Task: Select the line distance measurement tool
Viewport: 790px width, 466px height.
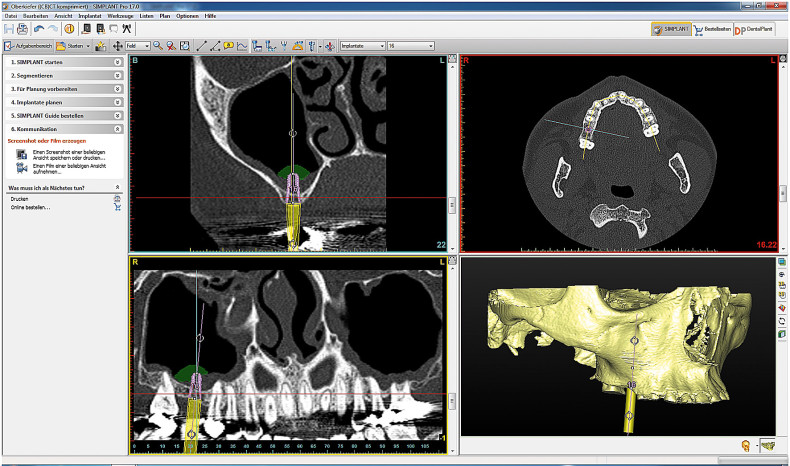Action: tap(202, 46)
